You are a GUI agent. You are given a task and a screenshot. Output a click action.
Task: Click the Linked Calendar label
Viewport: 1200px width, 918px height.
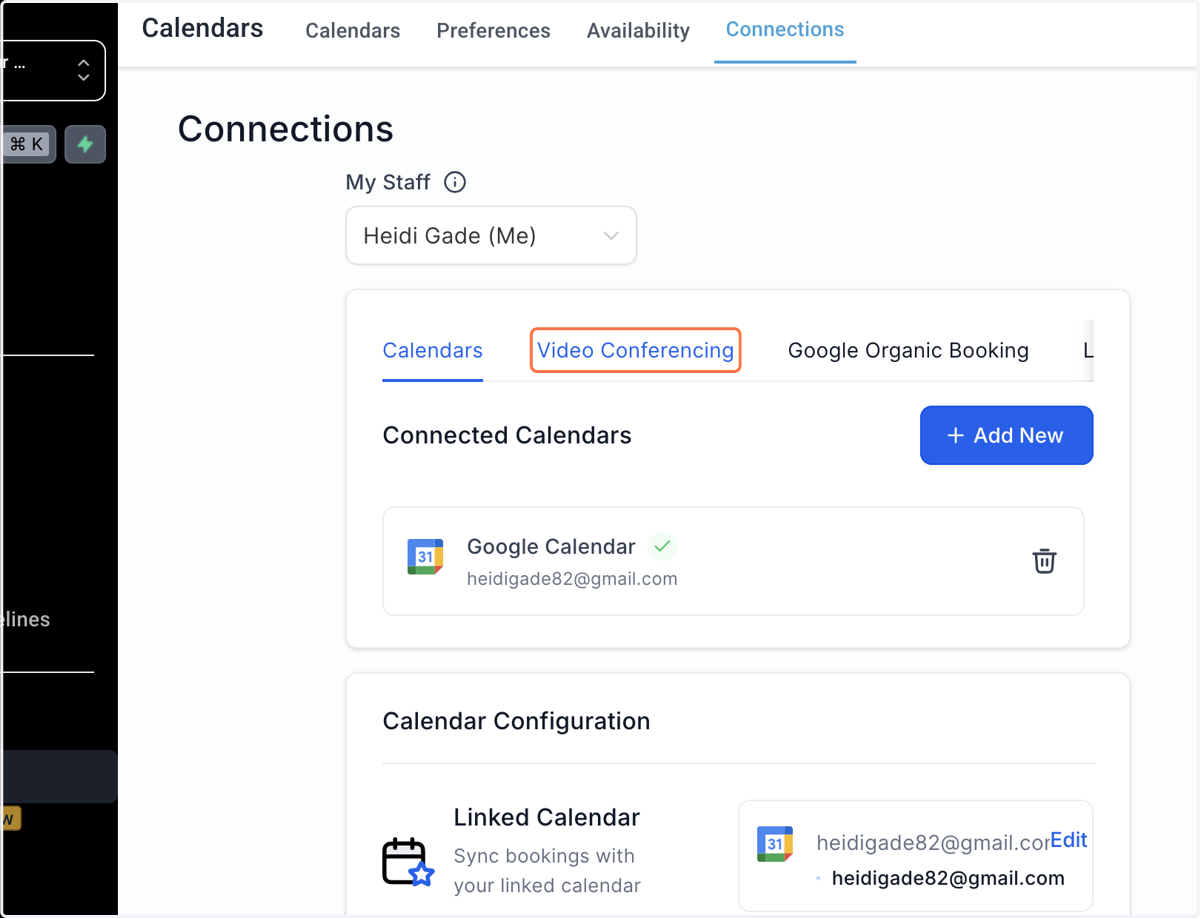(547, 817)
